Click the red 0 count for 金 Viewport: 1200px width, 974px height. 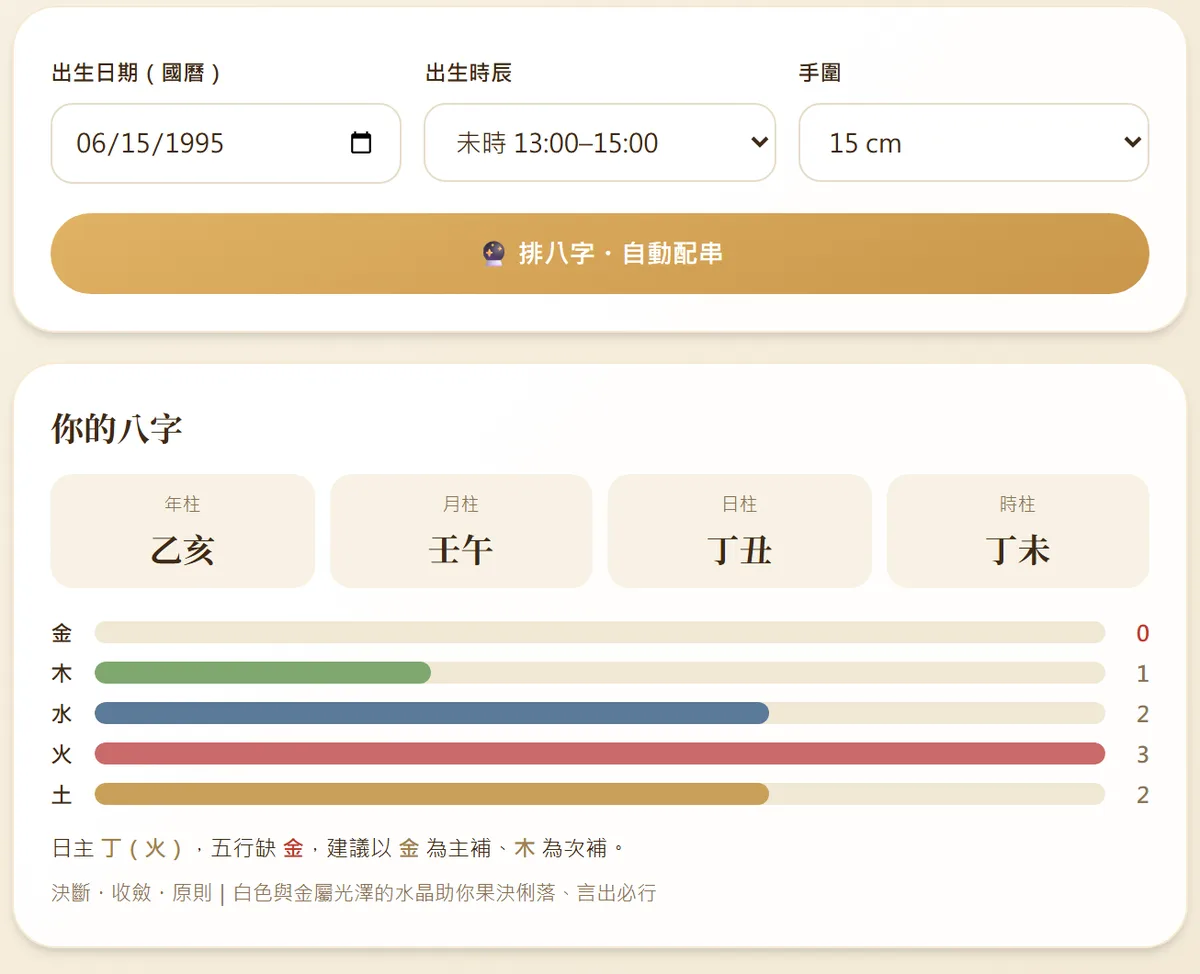(1143, 633)
